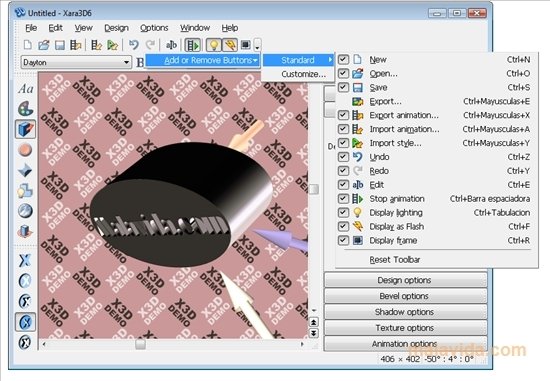Toggle the Display lighting bulb toolbar icon

213,45
